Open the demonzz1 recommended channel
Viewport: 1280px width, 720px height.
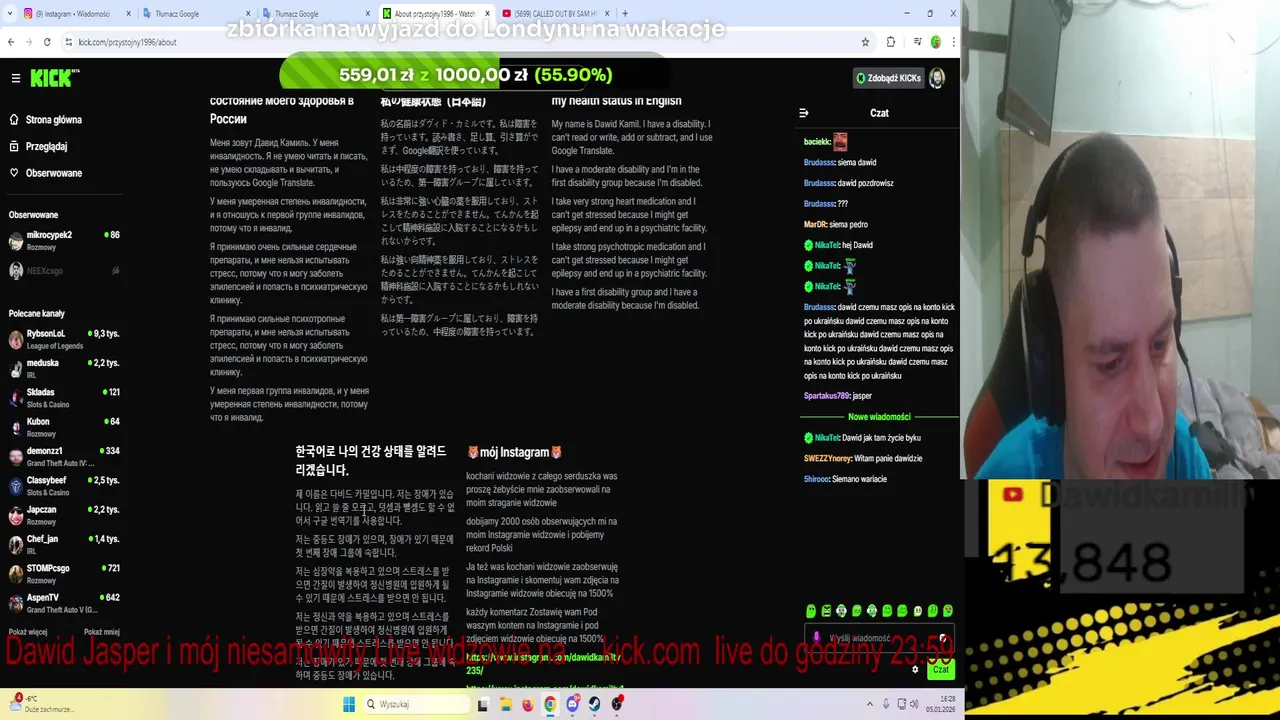point(64,456)
